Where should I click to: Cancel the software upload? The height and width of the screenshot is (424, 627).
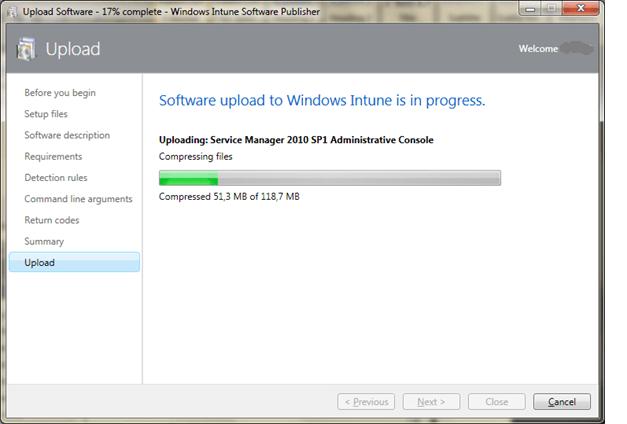tap(562, 402)
